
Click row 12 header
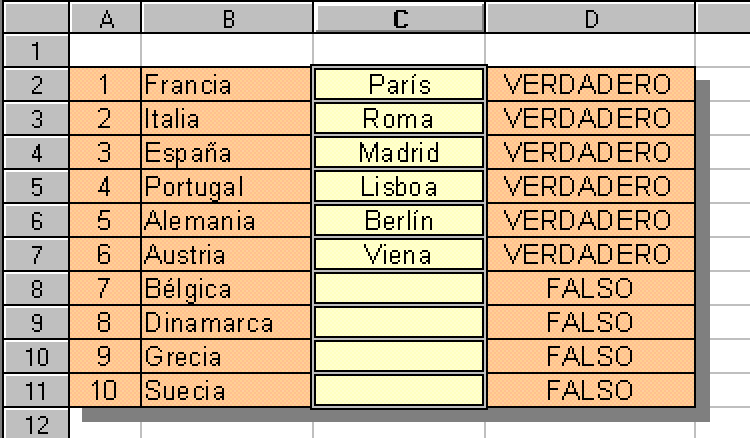point(35,425)
